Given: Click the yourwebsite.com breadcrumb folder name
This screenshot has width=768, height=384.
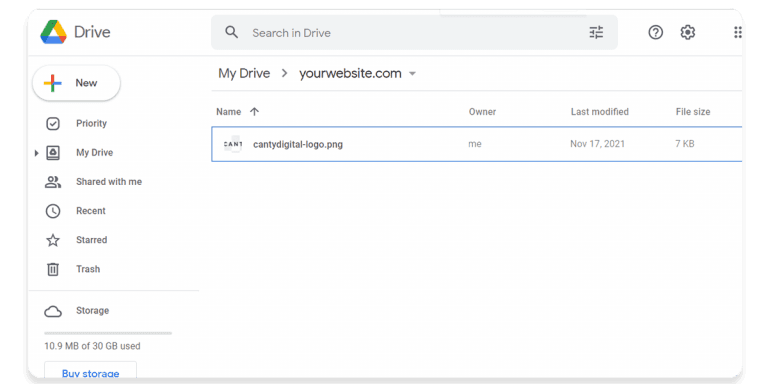Looking at the screenshot, I should click(350, 73).
